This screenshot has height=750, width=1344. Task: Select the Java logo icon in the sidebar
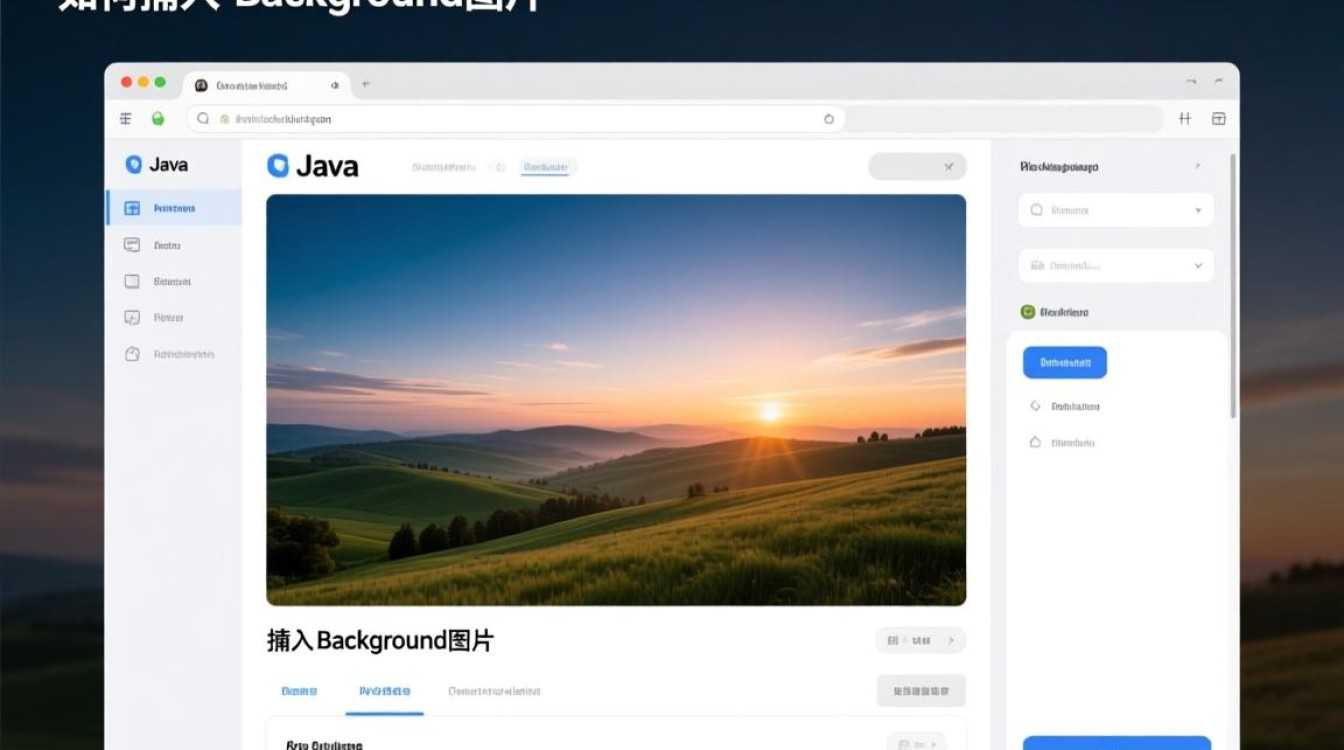coord(133,164)
